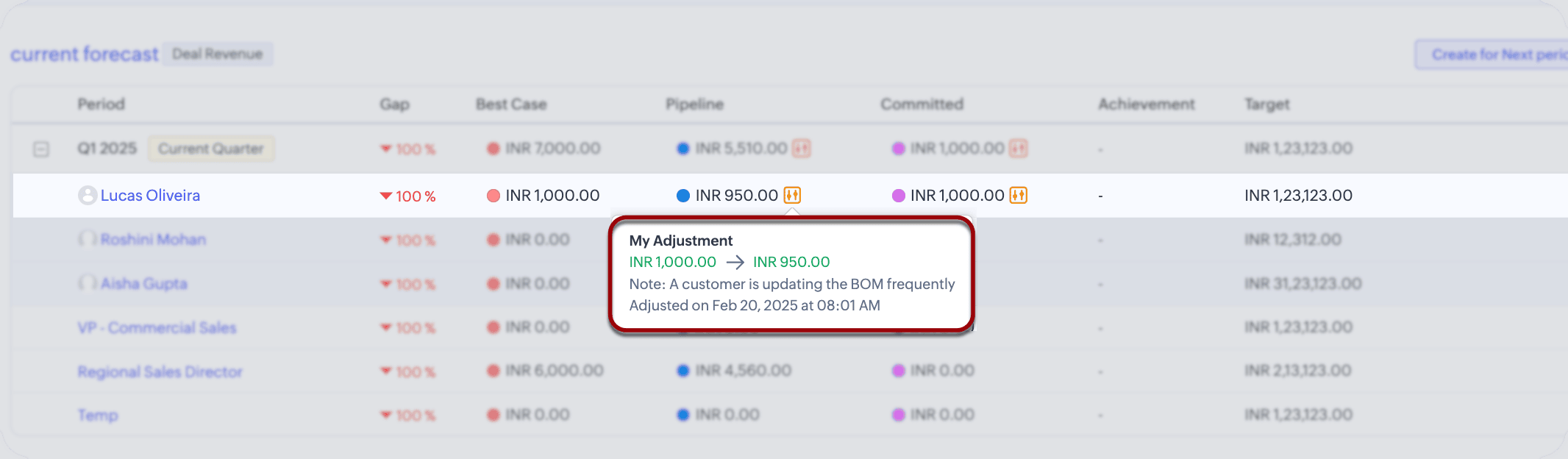Open Aisha Gupta's forecast link
This screenshot has width=1568, height=459.
pos(144,283)
